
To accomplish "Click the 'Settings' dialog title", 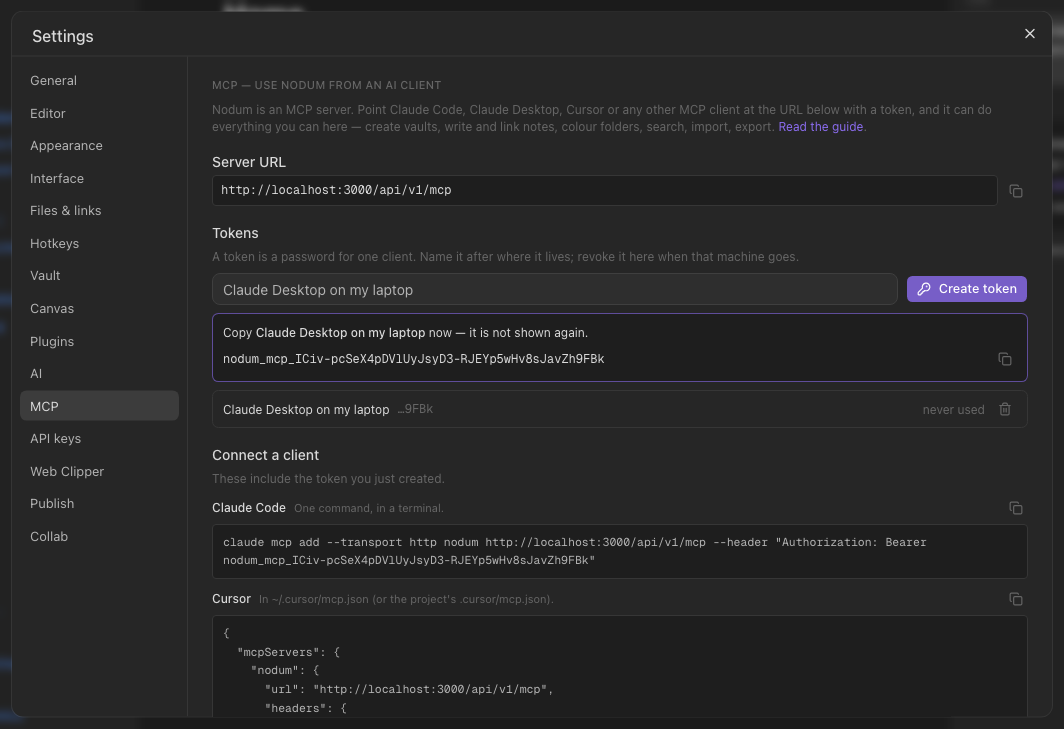I will [x=62, y=37].
